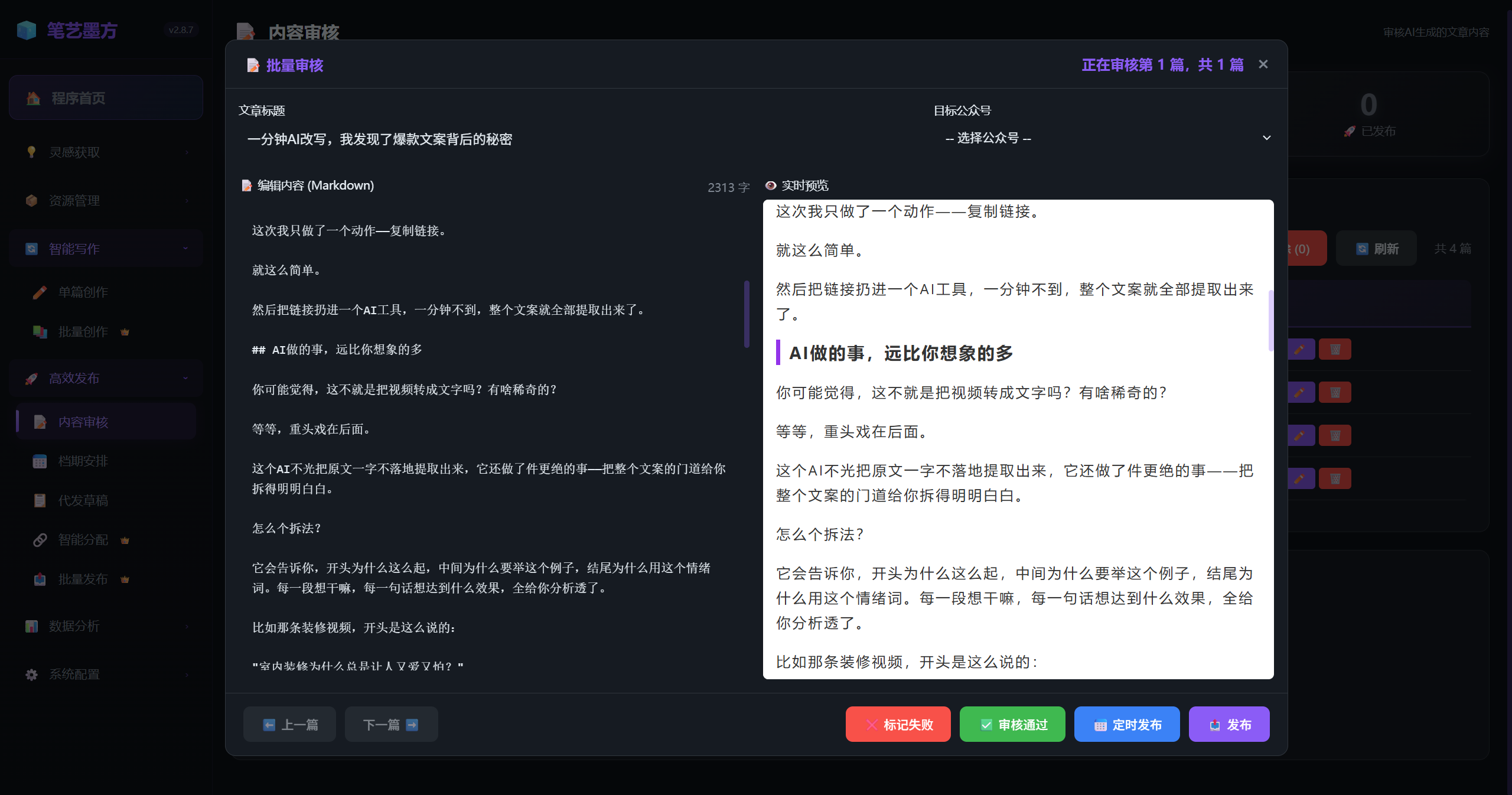Select the 单篇创作 pencil icon
This screenshot has height=795, width=1512.
pyautogui.click(x=40, y=291)
